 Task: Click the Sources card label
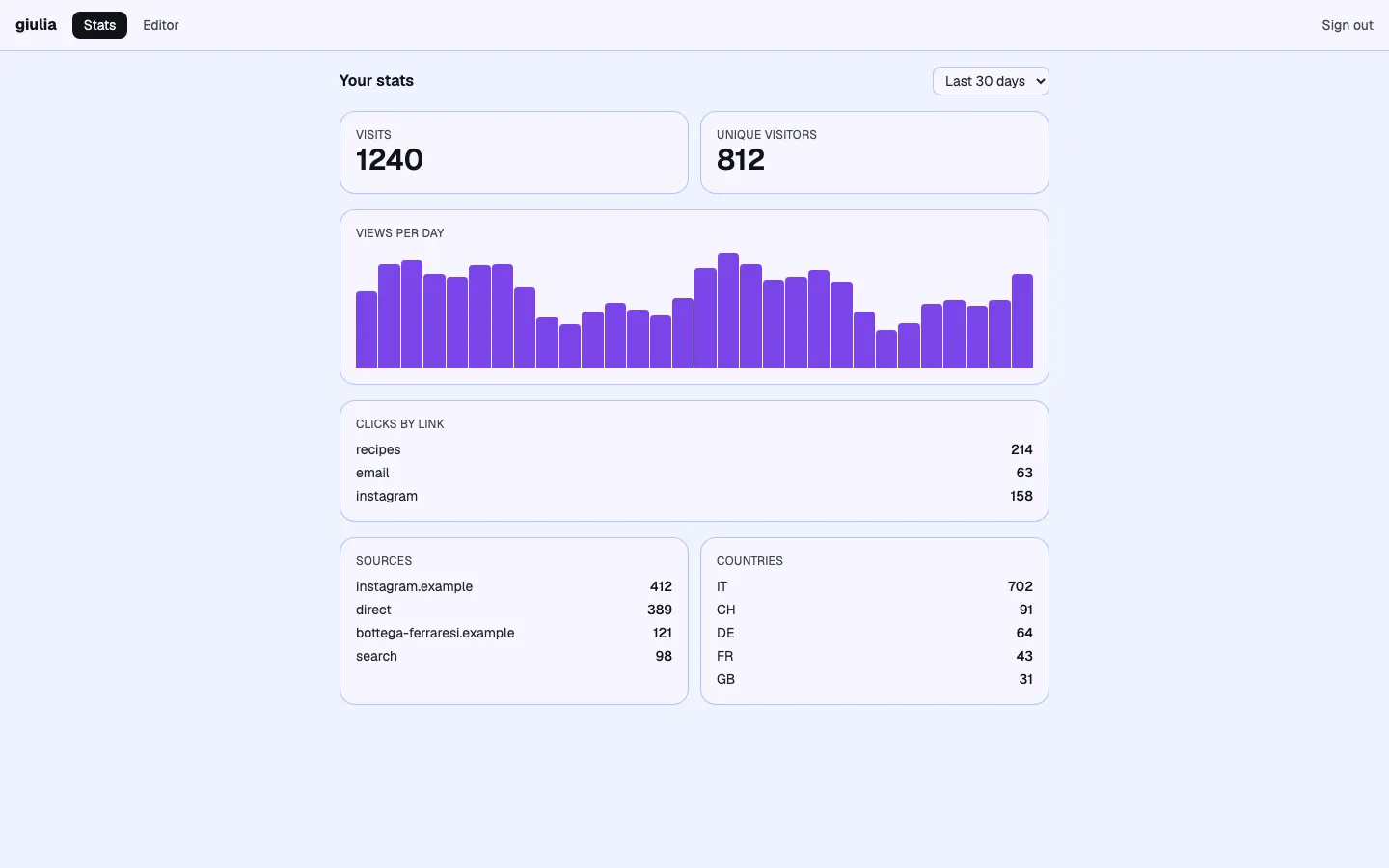pyautogui.click(x=384, y=561)
